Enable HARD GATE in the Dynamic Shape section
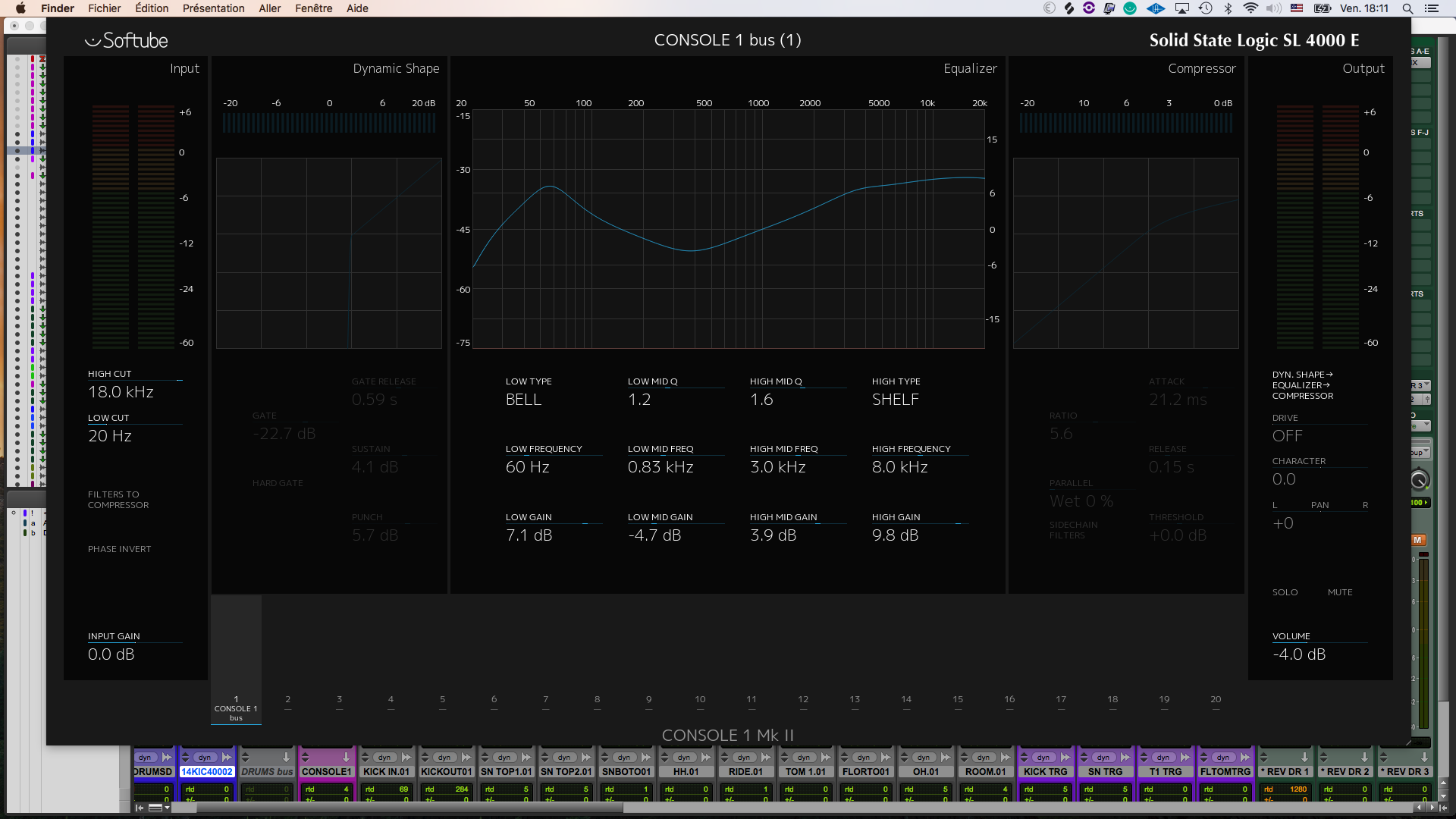The width and height of the screenshot is (1456, 819). [278, 483]
